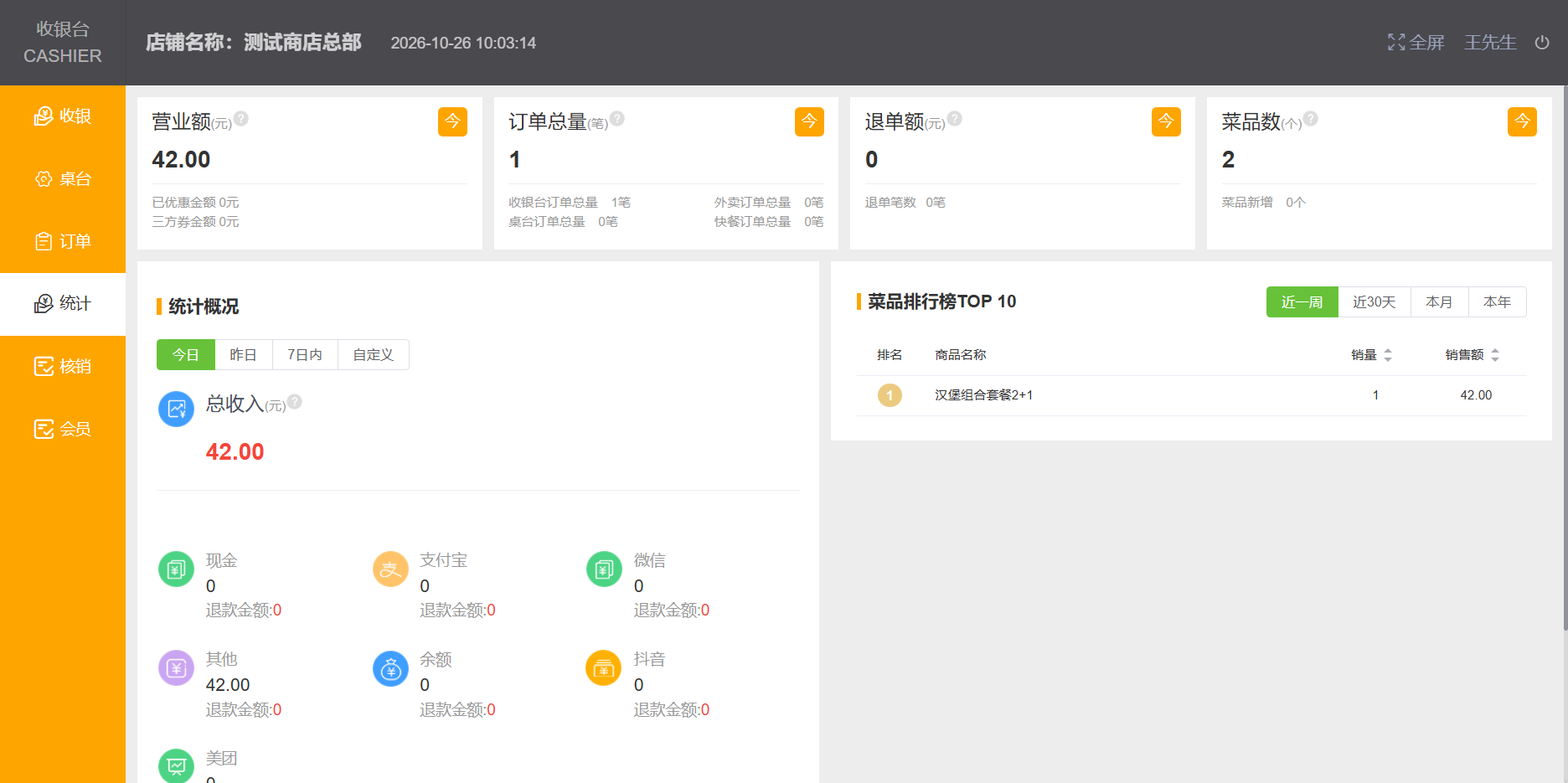
Task: Click the 支付宝 Alipay icon
Action: 390,569
